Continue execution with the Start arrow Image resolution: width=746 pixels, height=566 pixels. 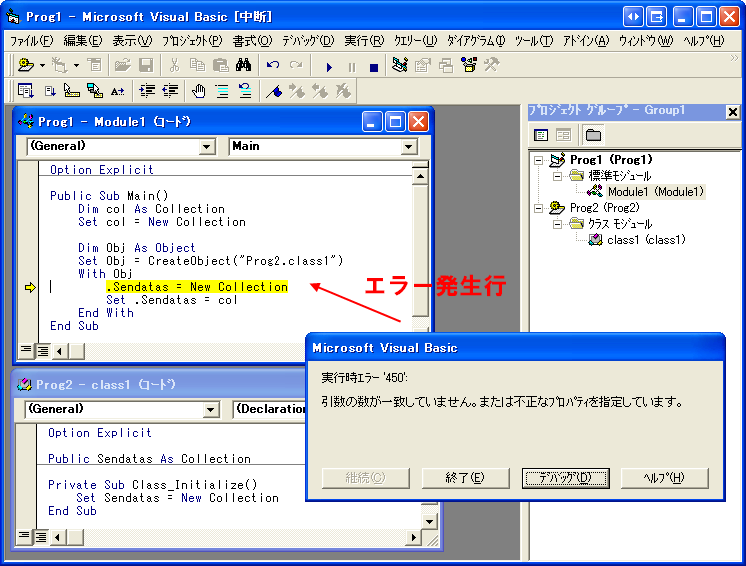pos(329,67)
